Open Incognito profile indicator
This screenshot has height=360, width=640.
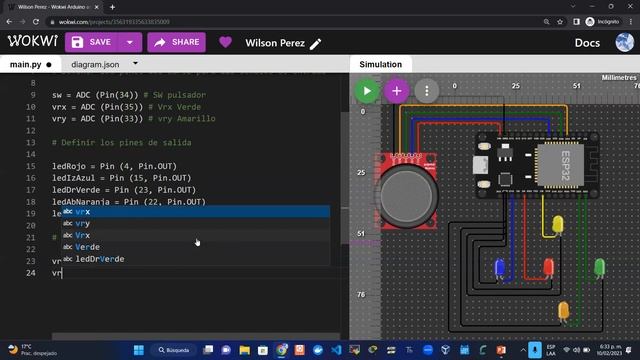pyautogui.click(x=602, y=22)
